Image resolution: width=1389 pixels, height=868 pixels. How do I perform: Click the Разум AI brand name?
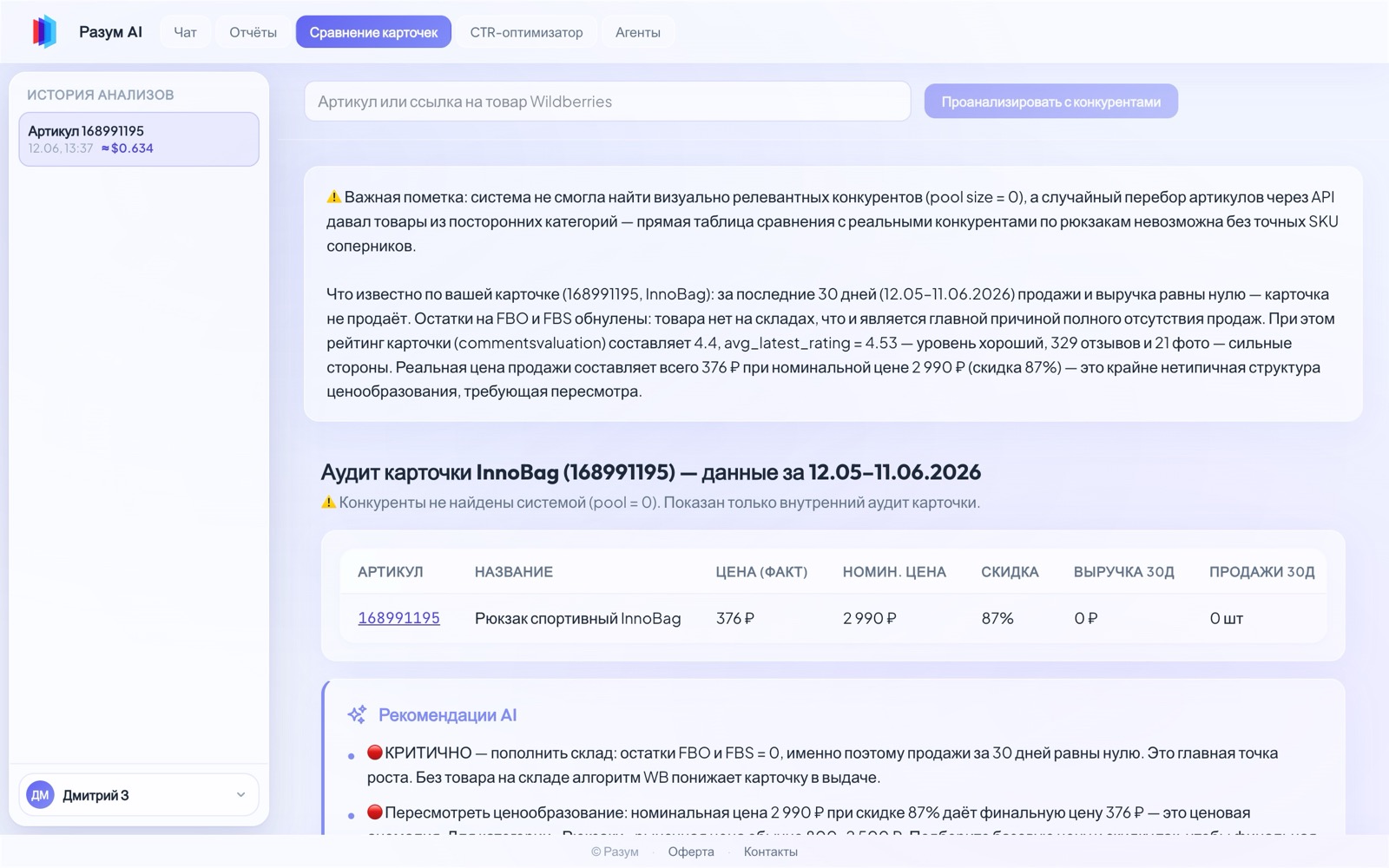click(x=110, y=32)
